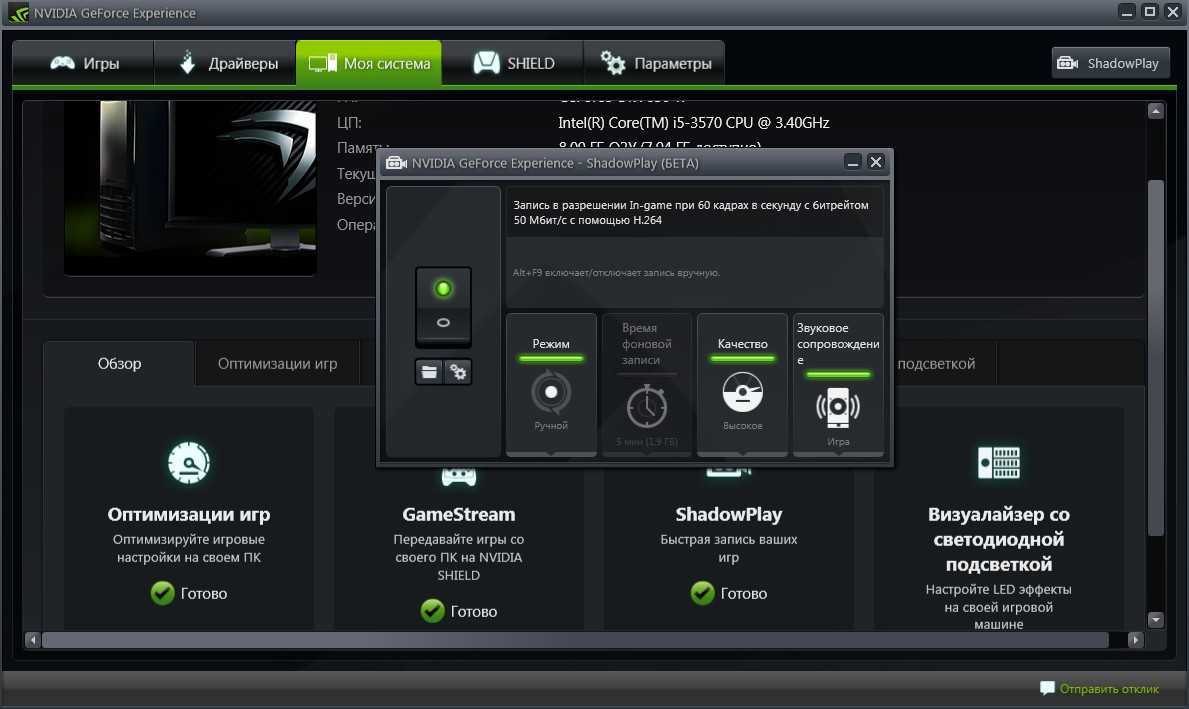Click the audio speaker icon
1189x709 pixels.
[x=838, y=407]
